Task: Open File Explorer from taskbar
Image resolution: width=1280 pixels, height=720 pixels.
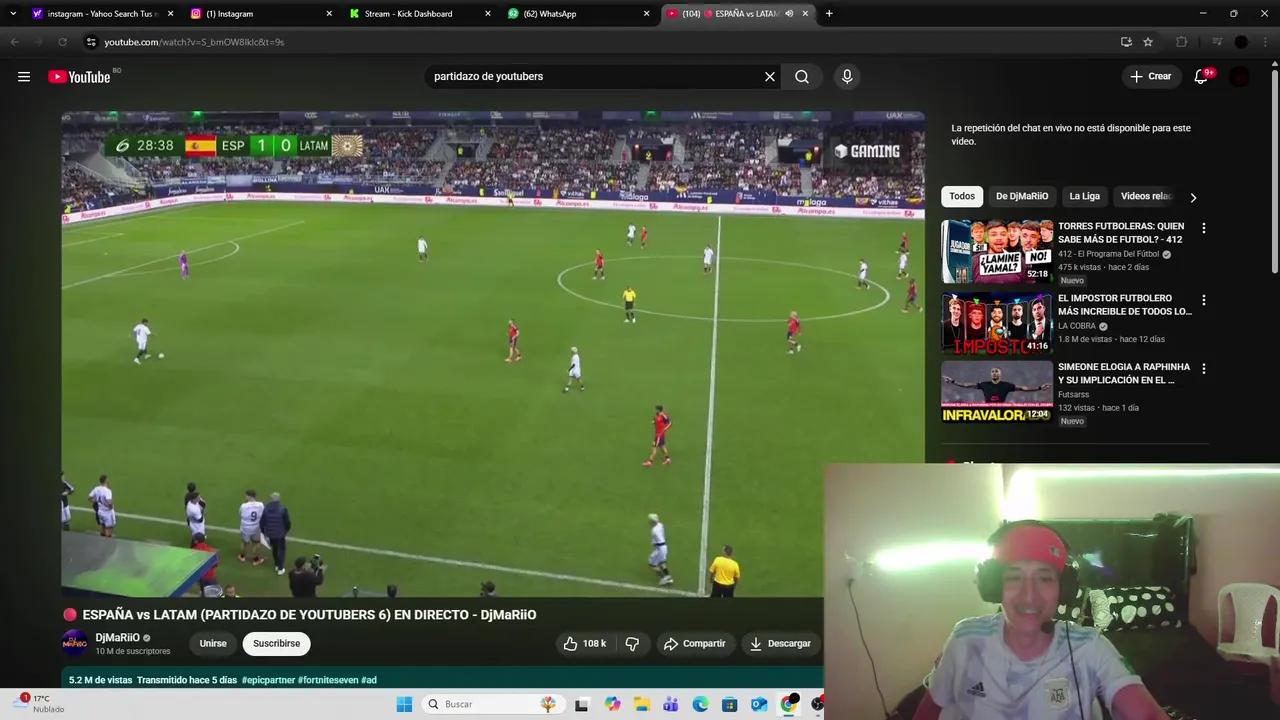Action: (641, 704)
